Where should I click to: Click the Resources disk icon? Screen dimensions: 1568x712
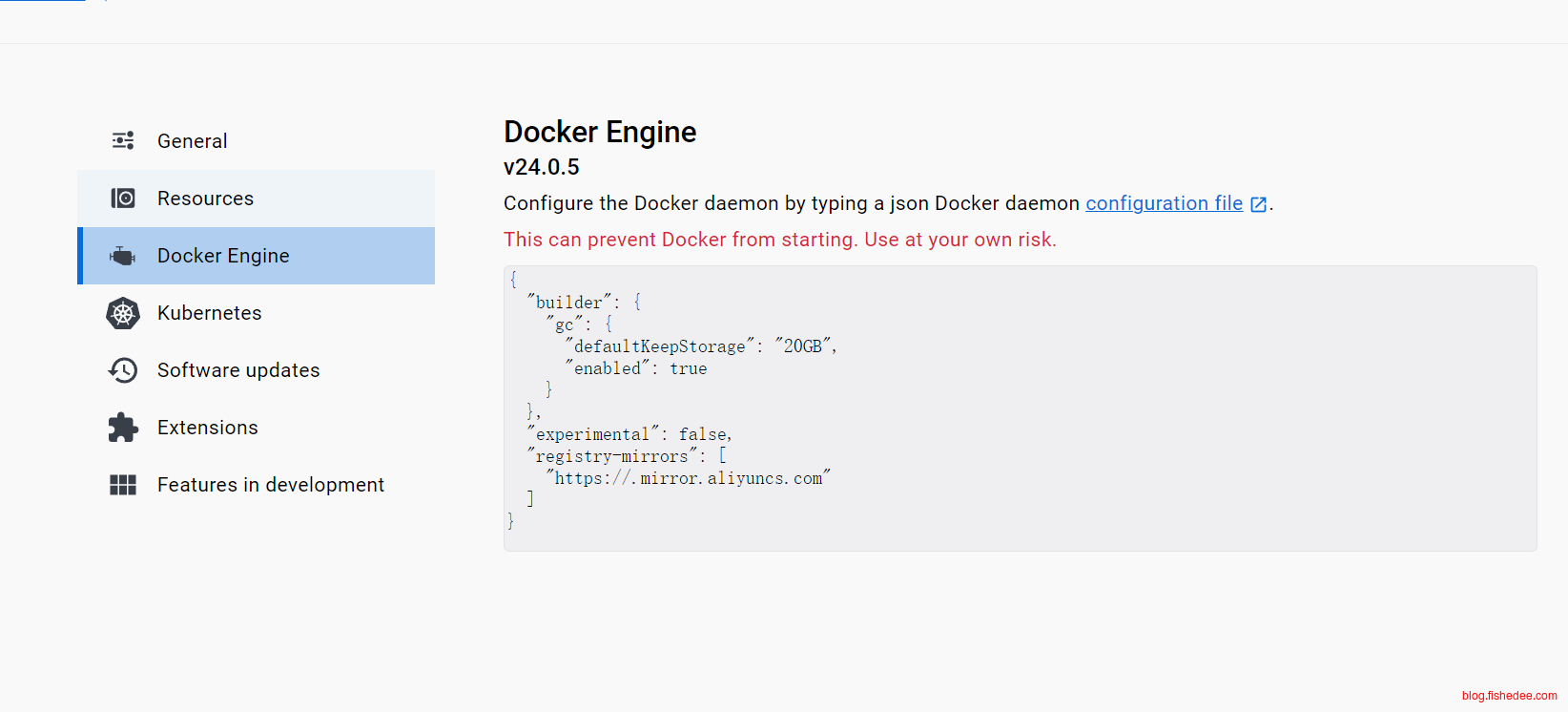tap(123, 199)
